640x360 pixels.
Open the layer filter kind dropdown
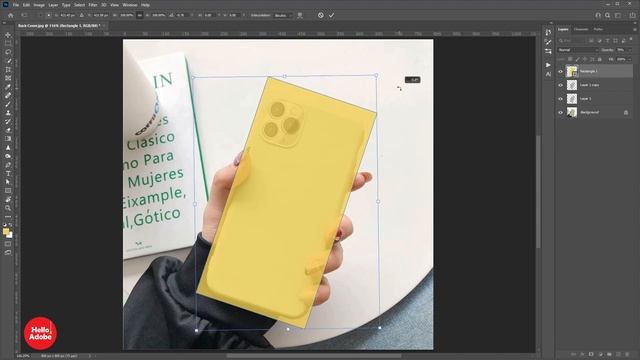[571, 40]
